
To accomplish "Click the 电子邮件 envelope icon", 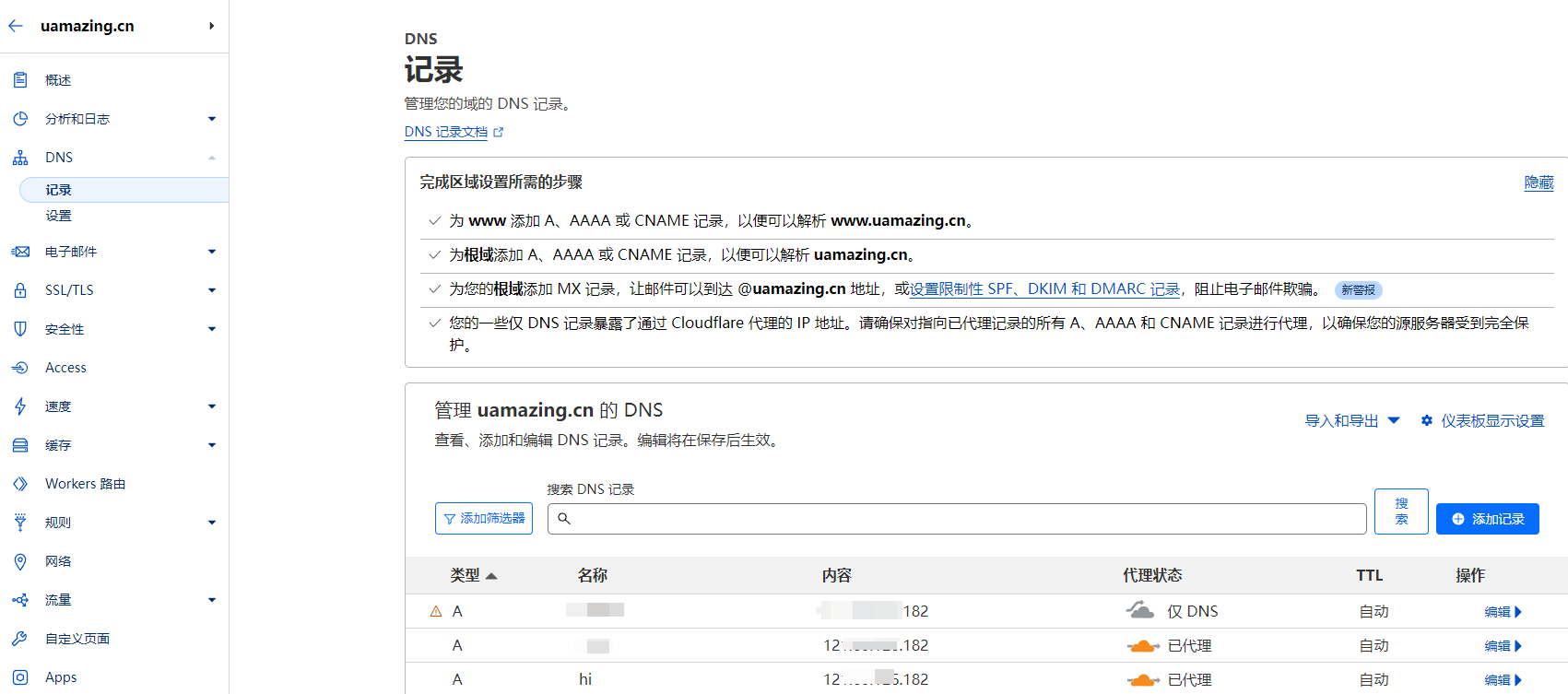I will pos(20,252).
